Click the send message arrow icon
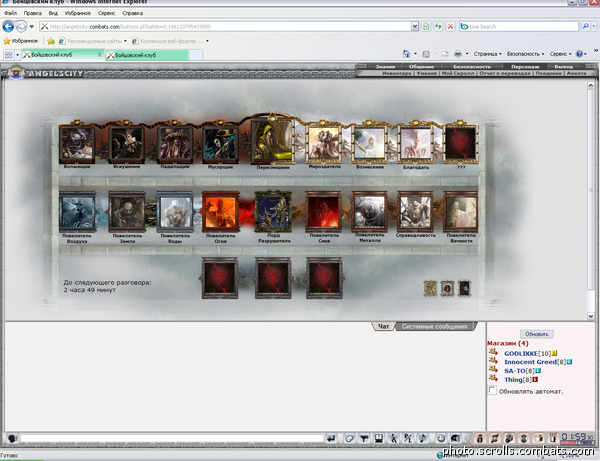 331,438
